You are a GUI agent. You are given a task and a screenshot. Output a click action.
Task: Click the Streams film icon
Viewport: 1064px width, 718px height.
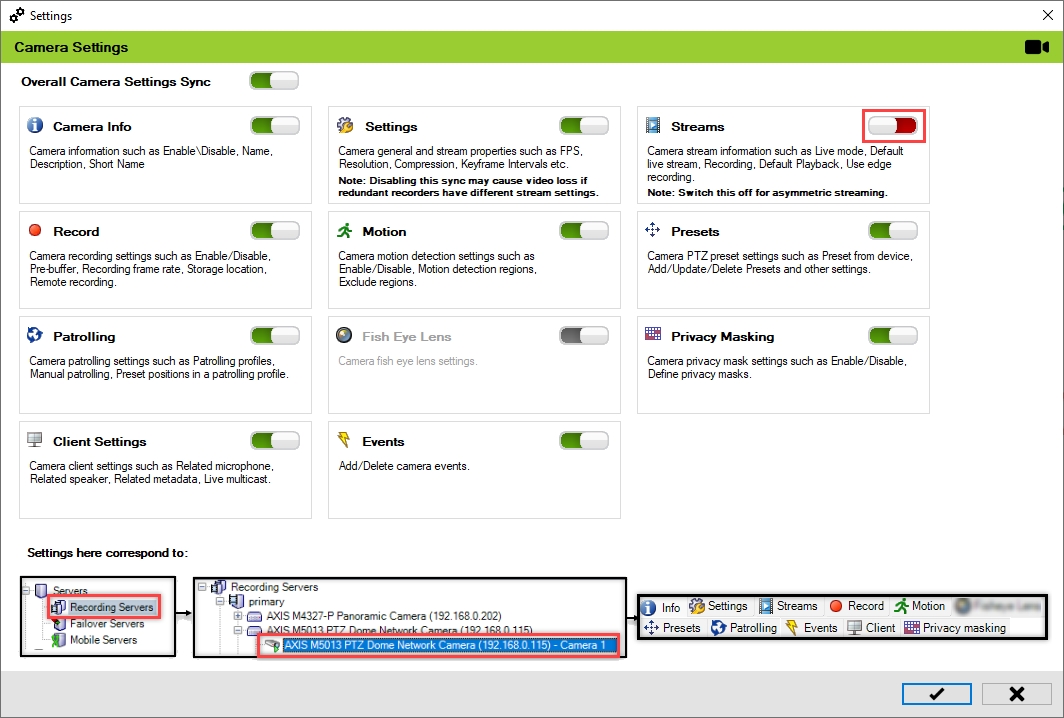654,126
